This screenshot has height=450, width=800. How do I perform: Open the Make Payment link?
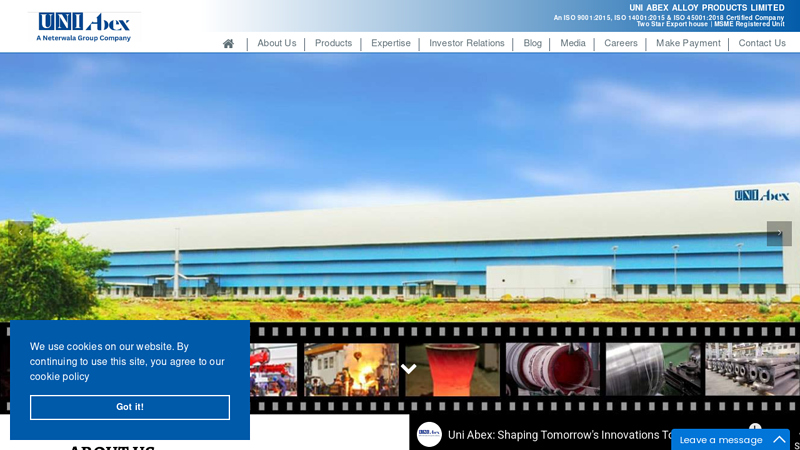coord(688,43)
